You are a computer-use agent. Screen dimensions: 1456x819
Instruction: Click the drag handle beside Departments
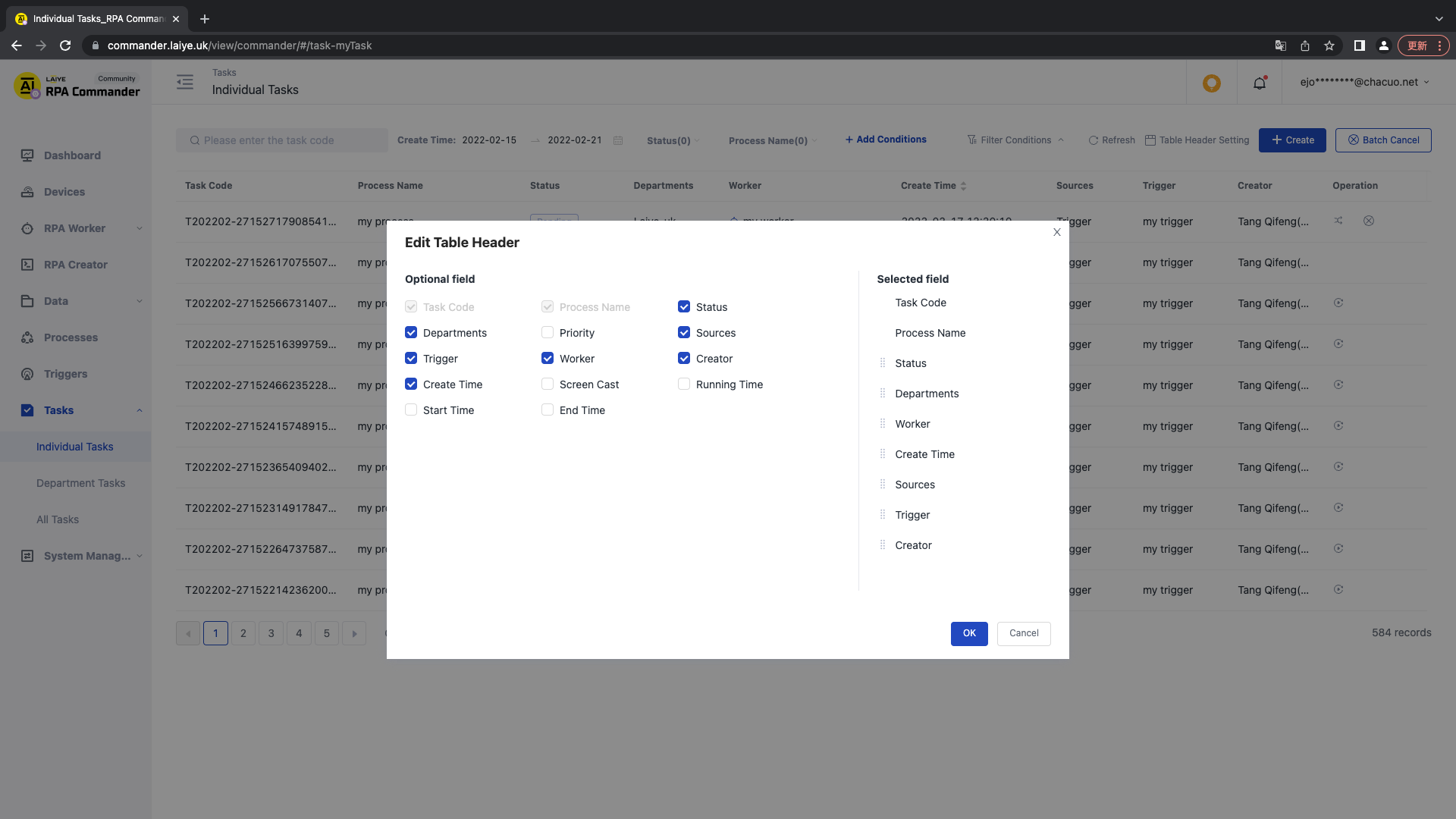click(883, 393)
